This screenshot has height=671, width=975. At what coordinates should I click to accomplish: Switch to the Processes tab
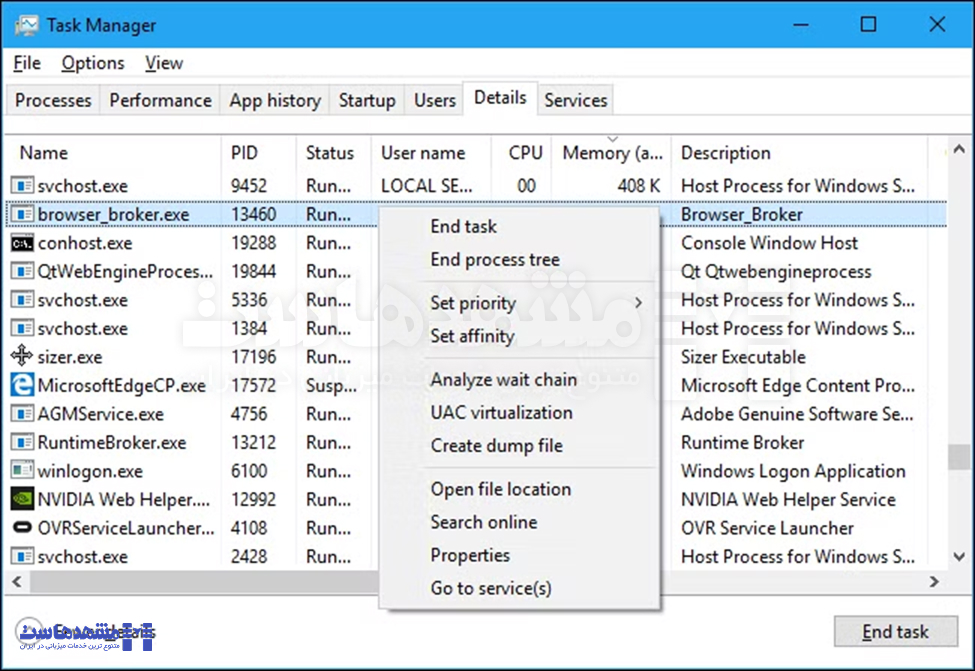coord(53,100)
